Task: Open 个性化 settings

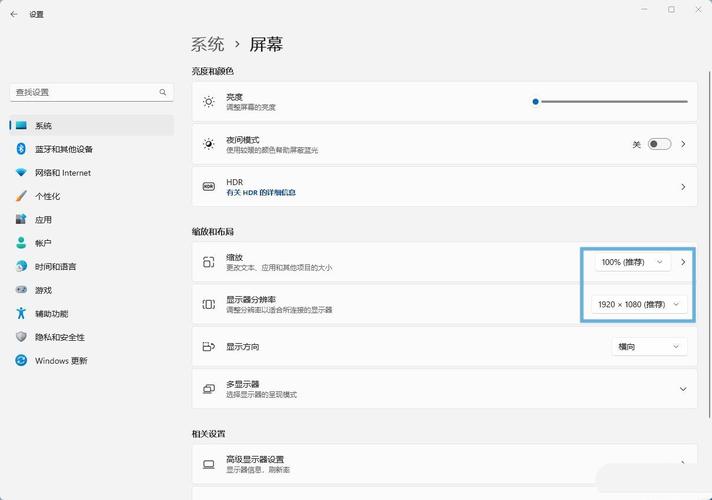Action: [92, 196]
